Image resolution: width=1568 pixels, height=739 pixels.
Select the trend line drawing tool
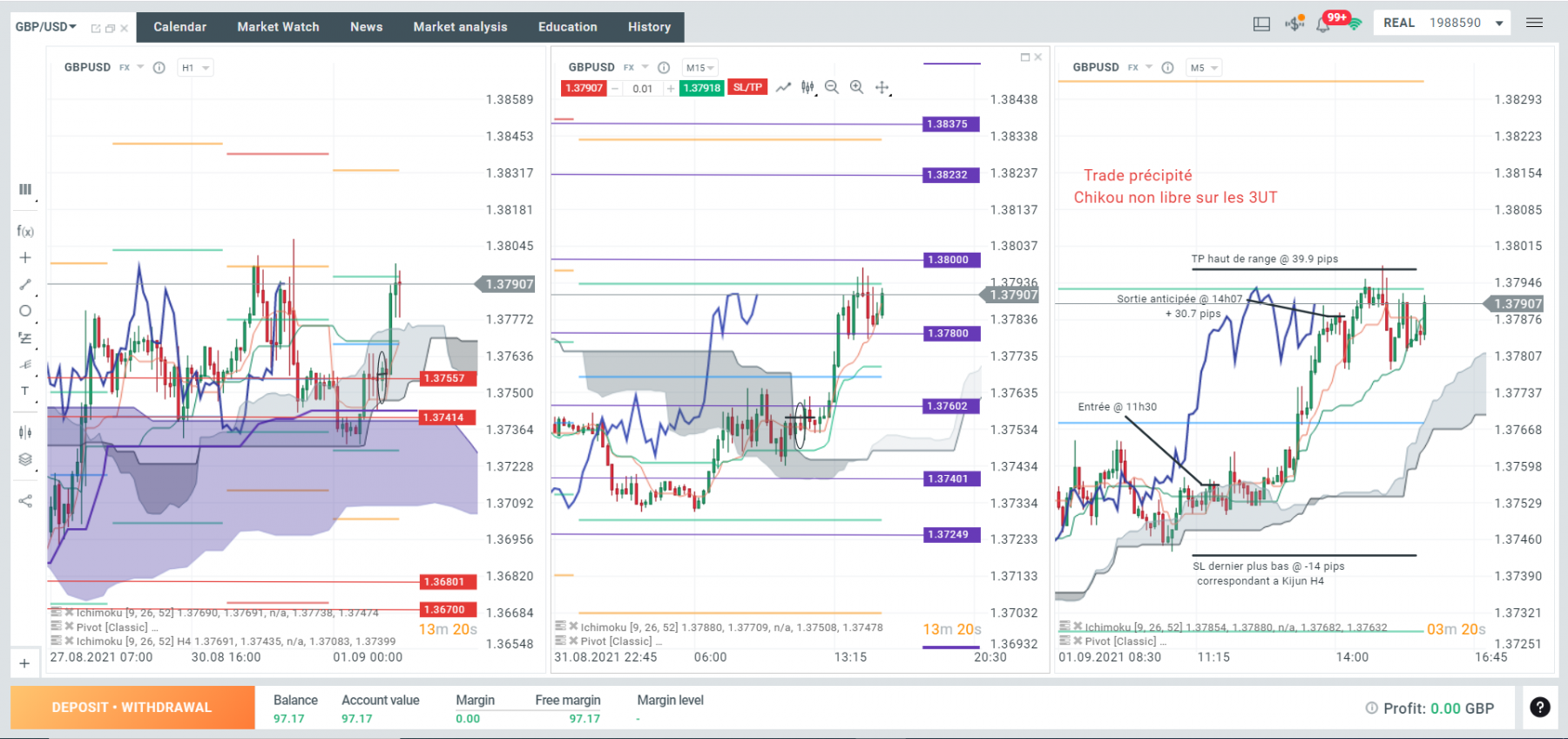(25, 284)
